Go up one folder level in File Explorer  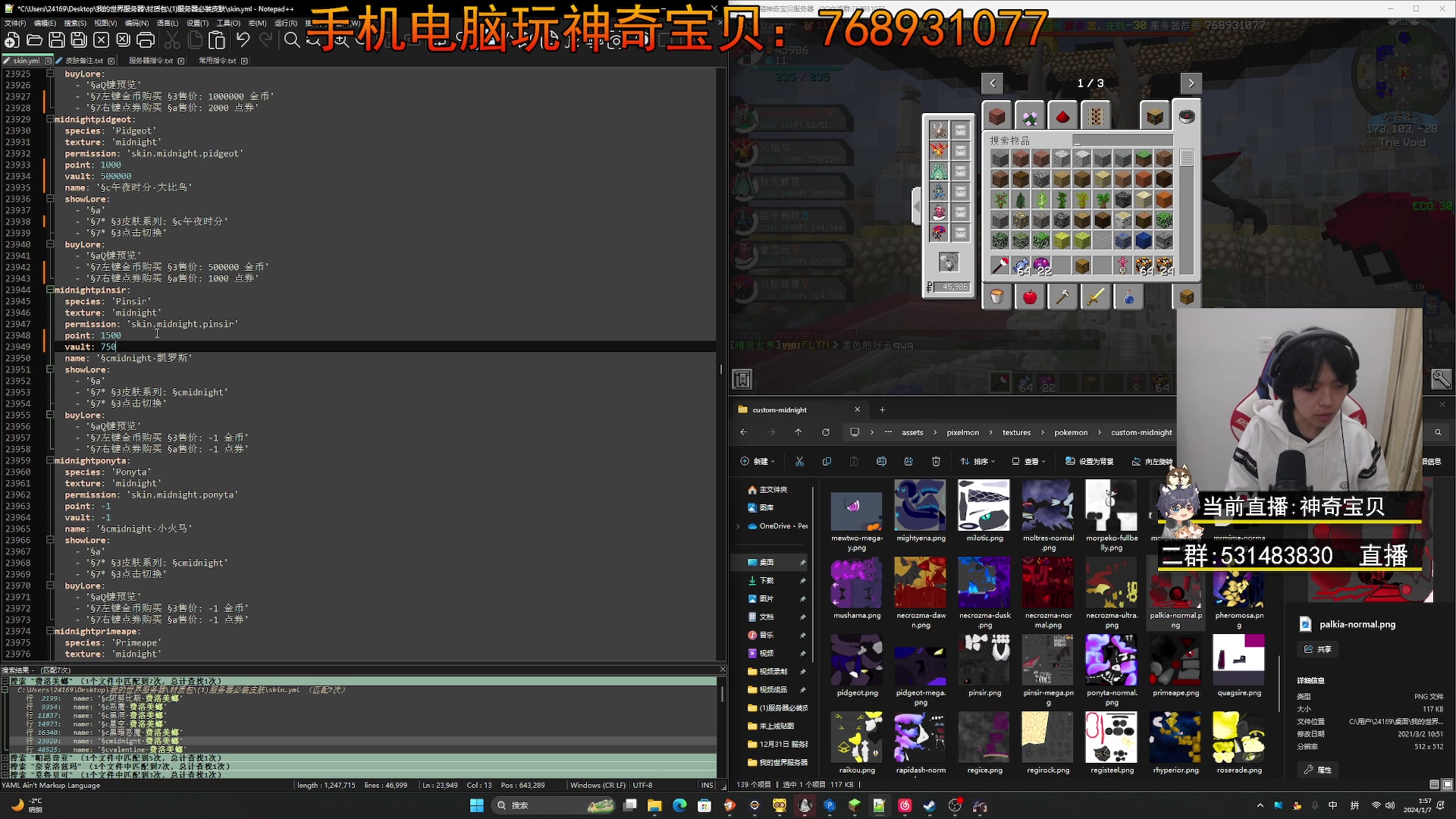(x=799, y=432)
